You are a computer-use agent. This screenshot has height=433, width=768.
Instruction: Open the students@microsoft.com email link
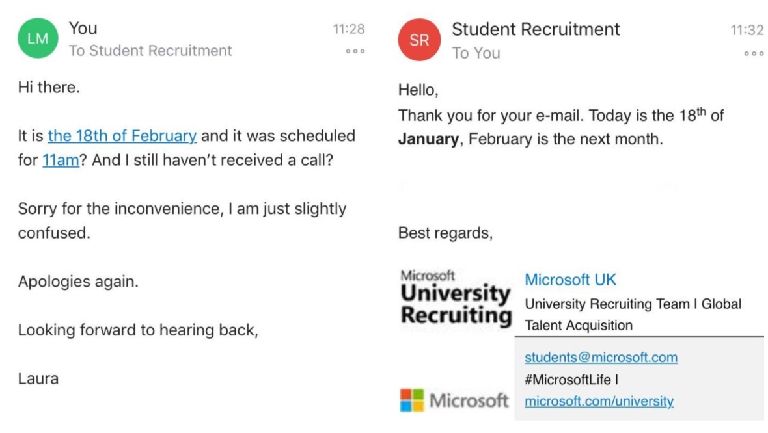point(601,358)
